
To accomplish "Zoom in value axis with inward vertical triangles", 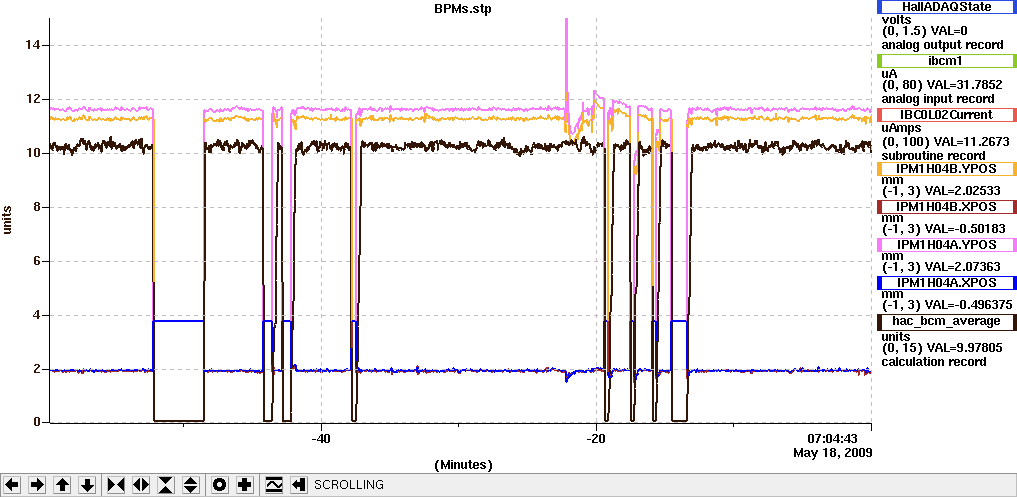I will [166, 485].
